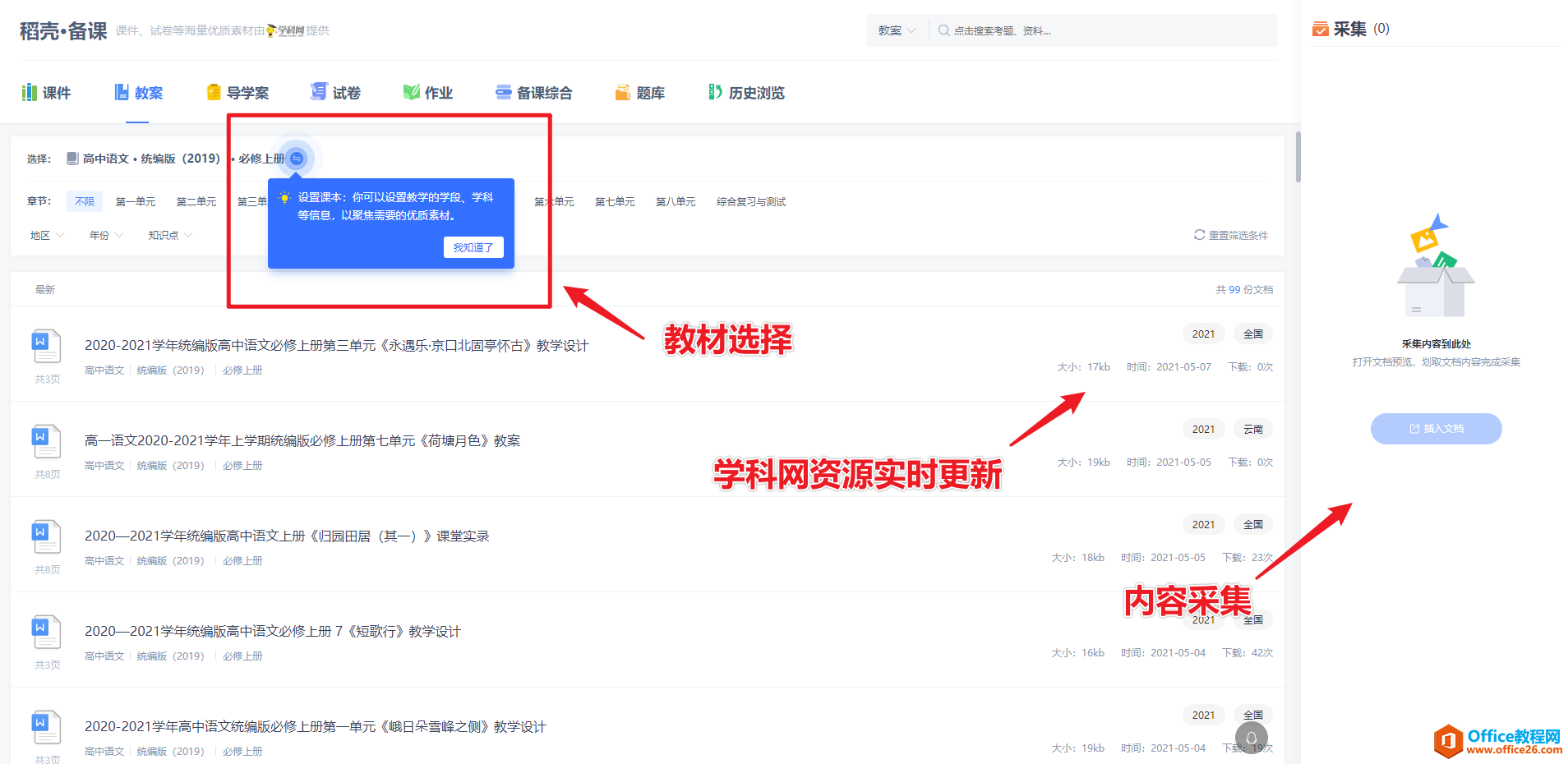This screenshot has height=764, width=1568.
Task: Click Word icon of 荷塘月色 document
Action: [46, 441]
